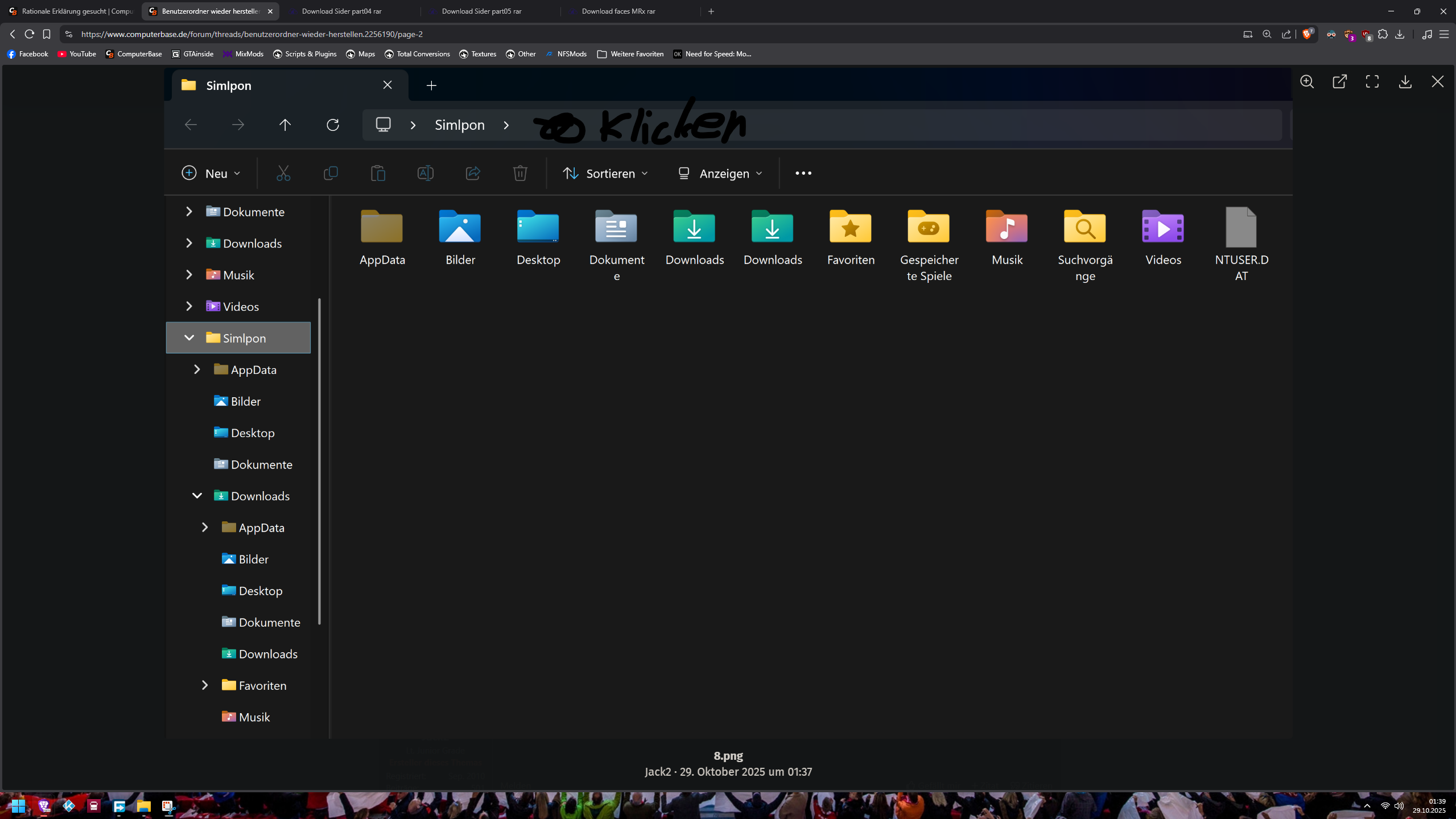Open the browser downloads icon in toolbar

point(1400,34)
